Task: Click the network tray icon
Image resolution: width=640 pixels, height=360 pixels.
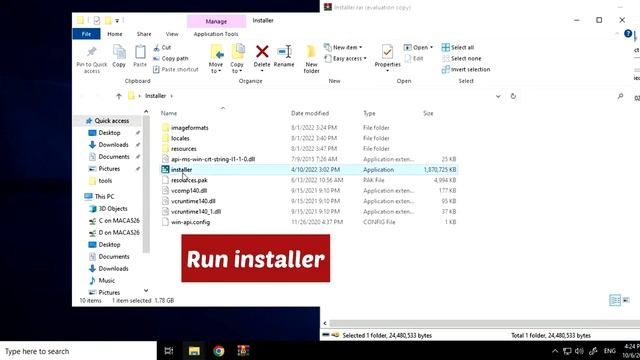Action: coord(567,351)
